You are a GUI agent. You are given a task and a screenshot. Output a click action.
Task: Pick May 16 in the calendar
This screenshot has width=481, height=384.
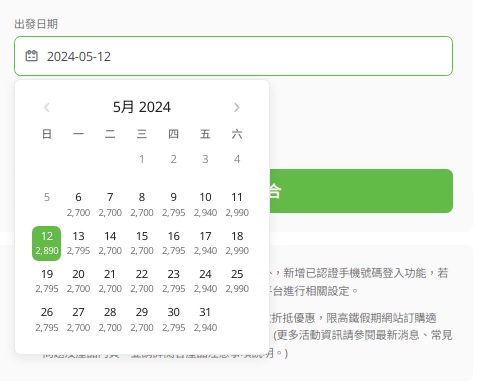173,243
